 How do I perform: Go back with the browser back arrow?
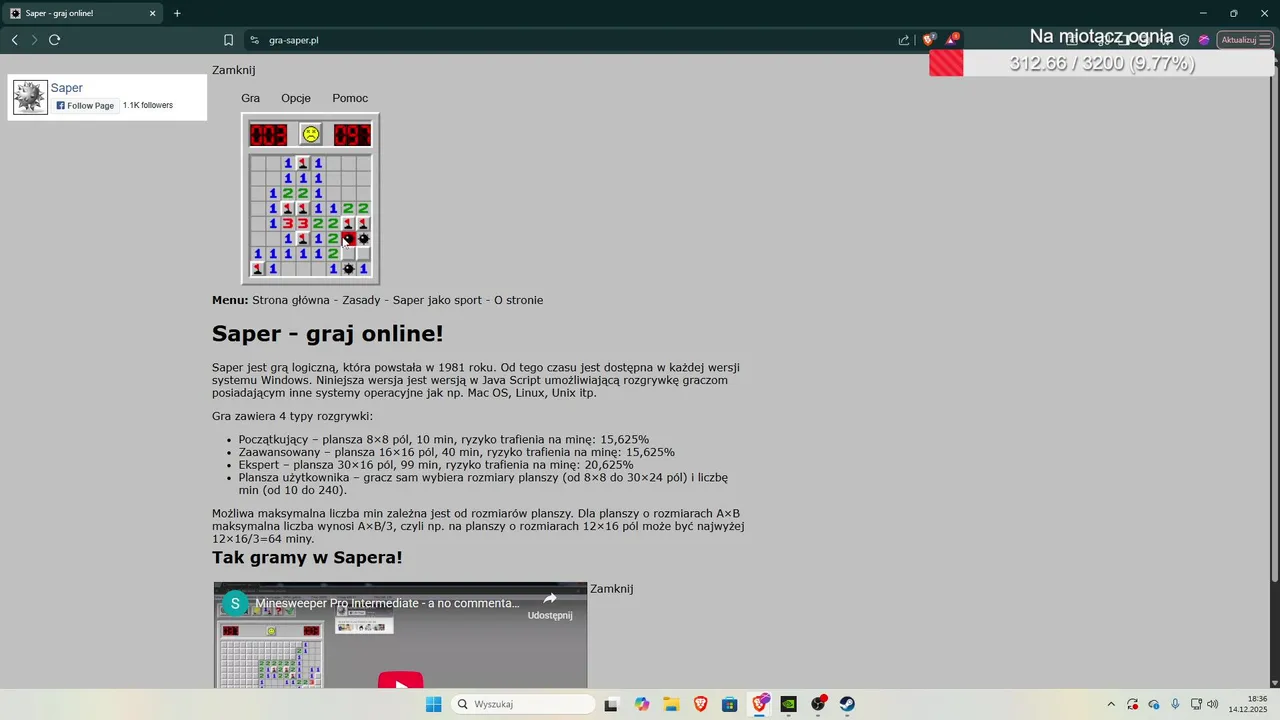tap(14, 40)
